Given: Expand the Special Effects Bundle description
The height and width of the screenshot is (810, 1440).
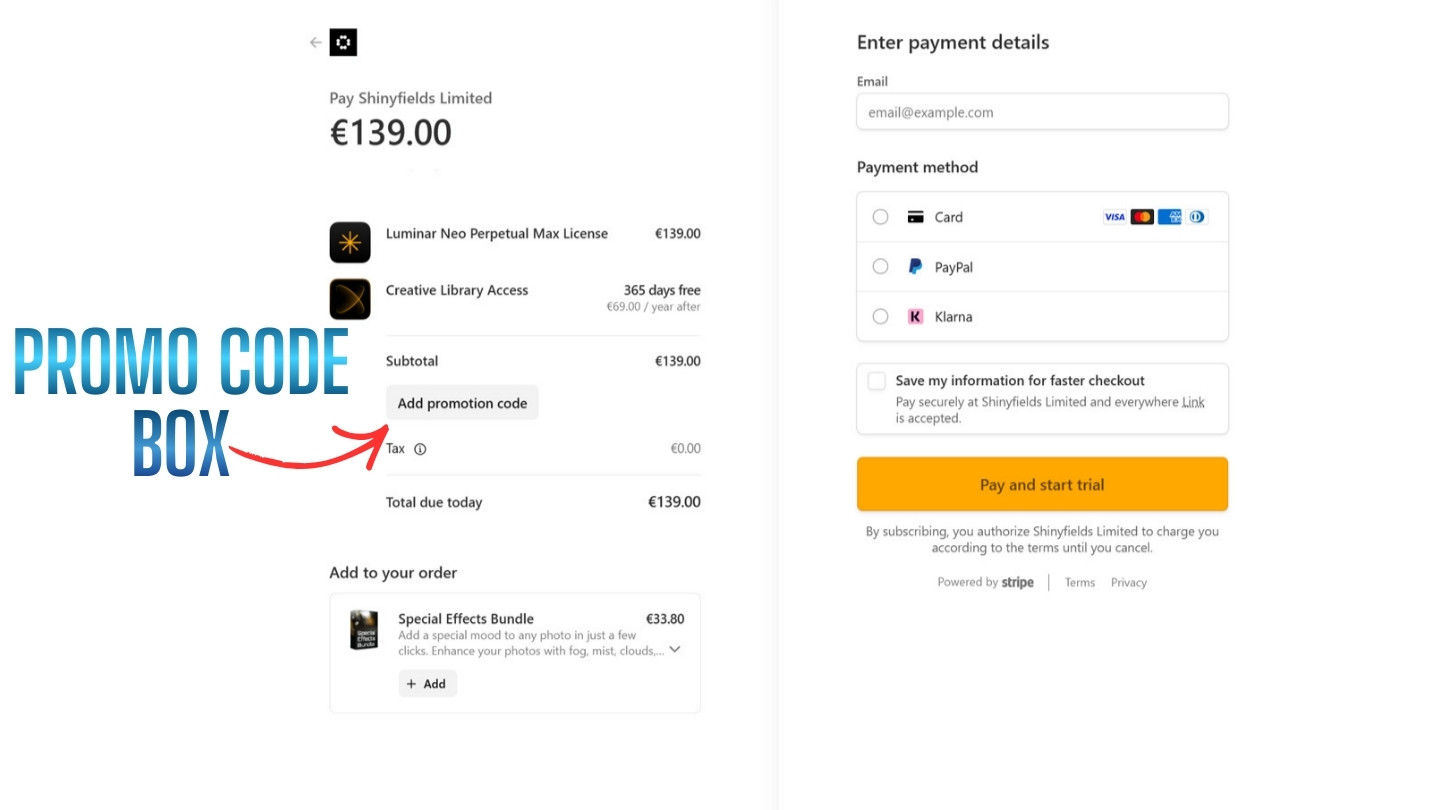Looking at the screenshot, I should pos(675,649).
